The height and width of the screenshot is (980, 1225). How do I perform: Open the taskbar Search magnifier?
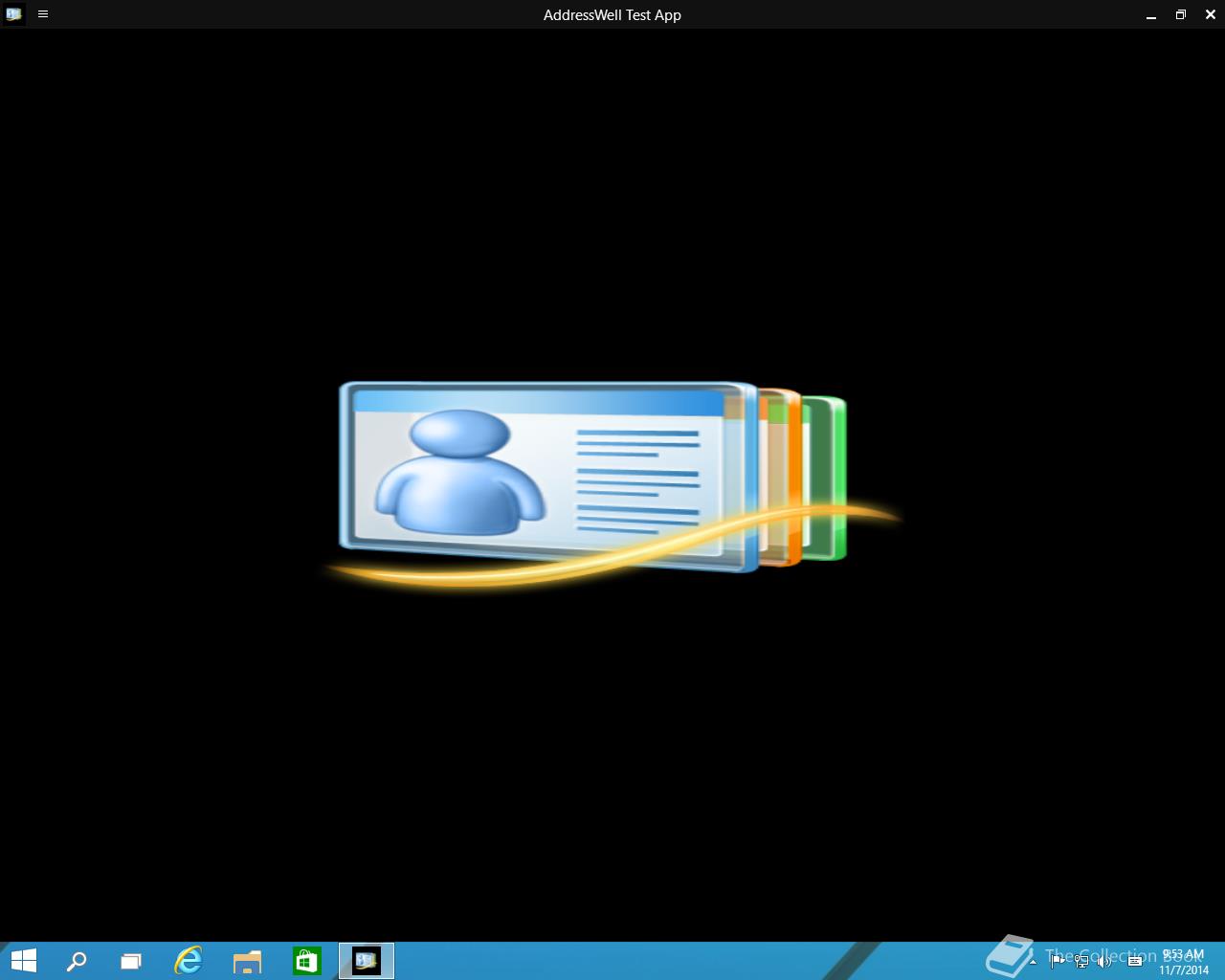77,961
